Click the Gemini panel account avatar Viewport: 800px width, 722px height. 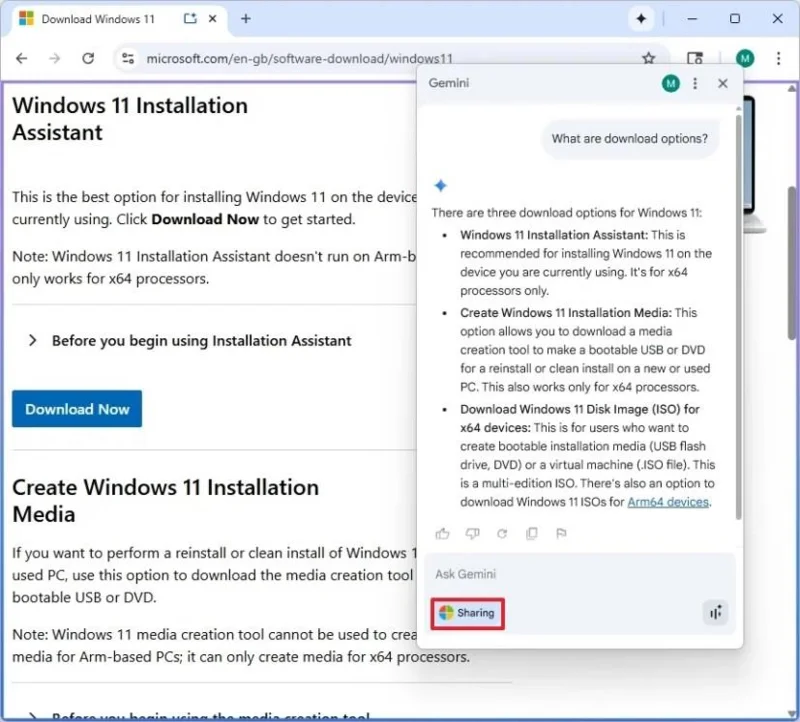coord(670,83)
